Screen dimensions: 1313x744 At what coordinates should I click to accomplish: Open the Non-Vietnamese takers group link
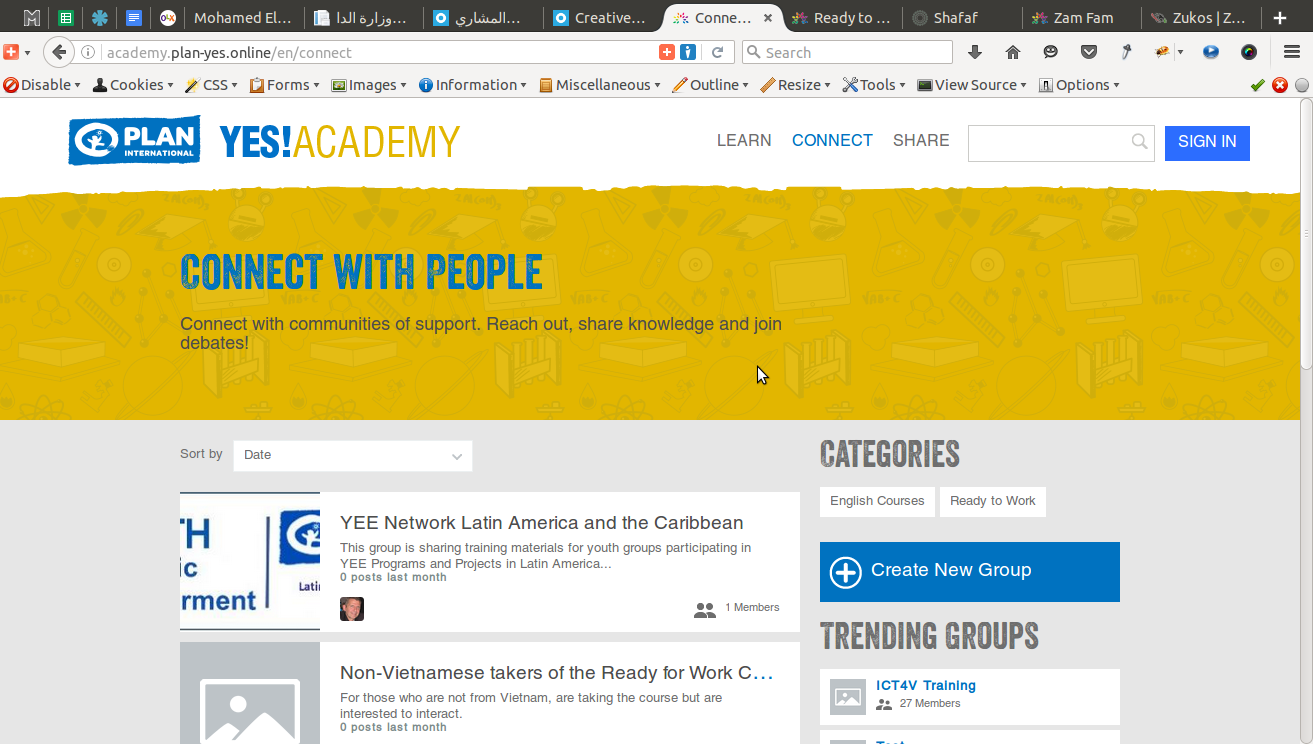coord(557,673)
